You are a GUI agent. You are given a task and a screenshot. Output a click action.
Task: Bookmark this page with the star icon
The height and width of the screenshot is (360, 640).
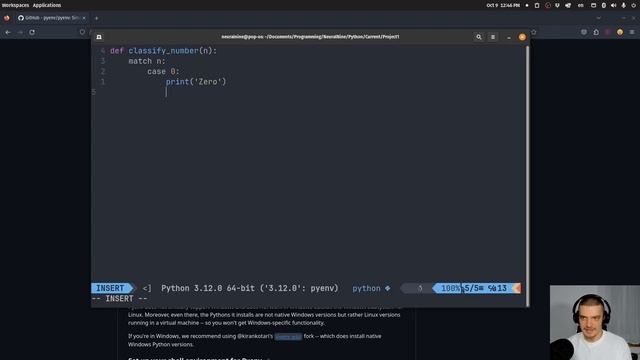(533, 32)
